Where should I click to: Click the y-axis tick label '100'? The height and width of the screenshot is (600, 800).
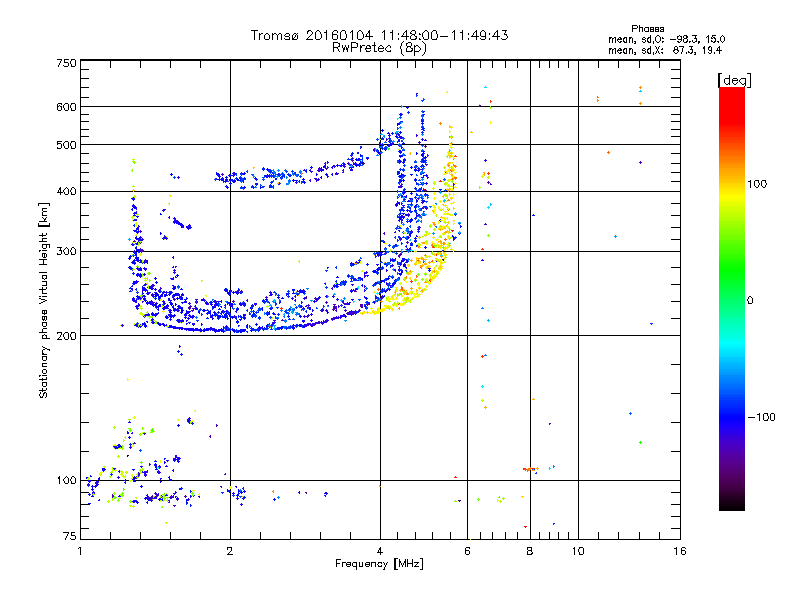pos(66,480)
